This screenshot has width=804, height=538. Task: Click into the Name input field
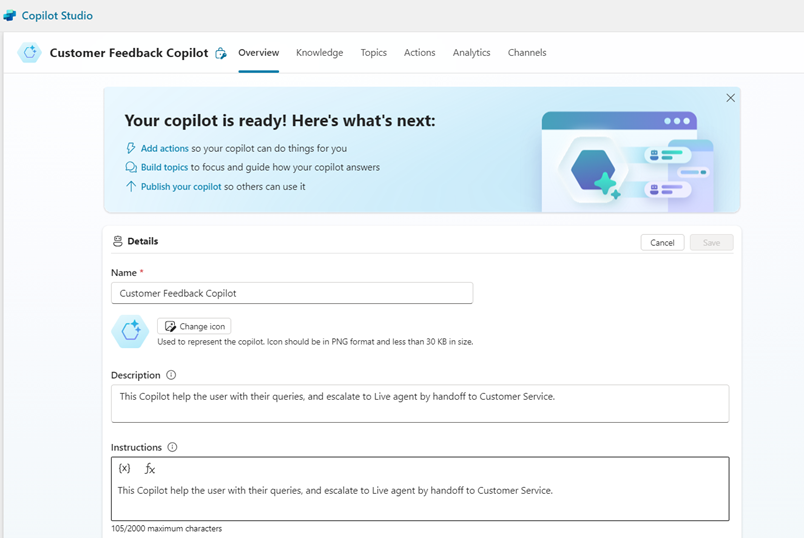point(291,293)
